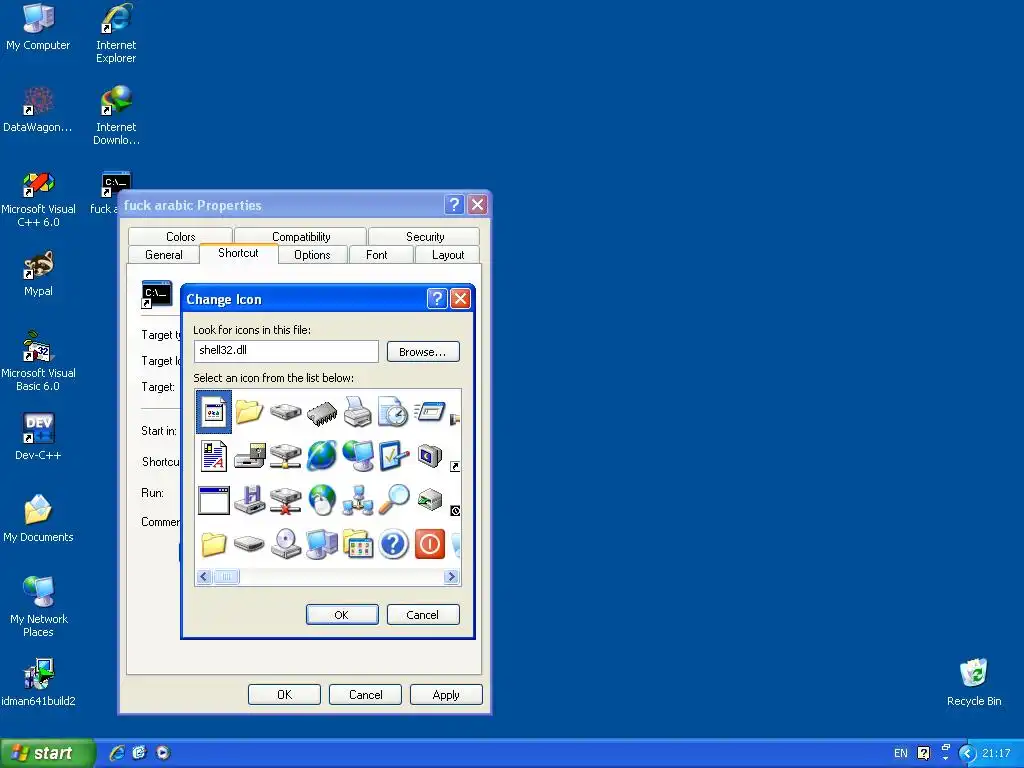Select the My Network Places icon
Screen dimensions: 1024x768
point(38,607)
